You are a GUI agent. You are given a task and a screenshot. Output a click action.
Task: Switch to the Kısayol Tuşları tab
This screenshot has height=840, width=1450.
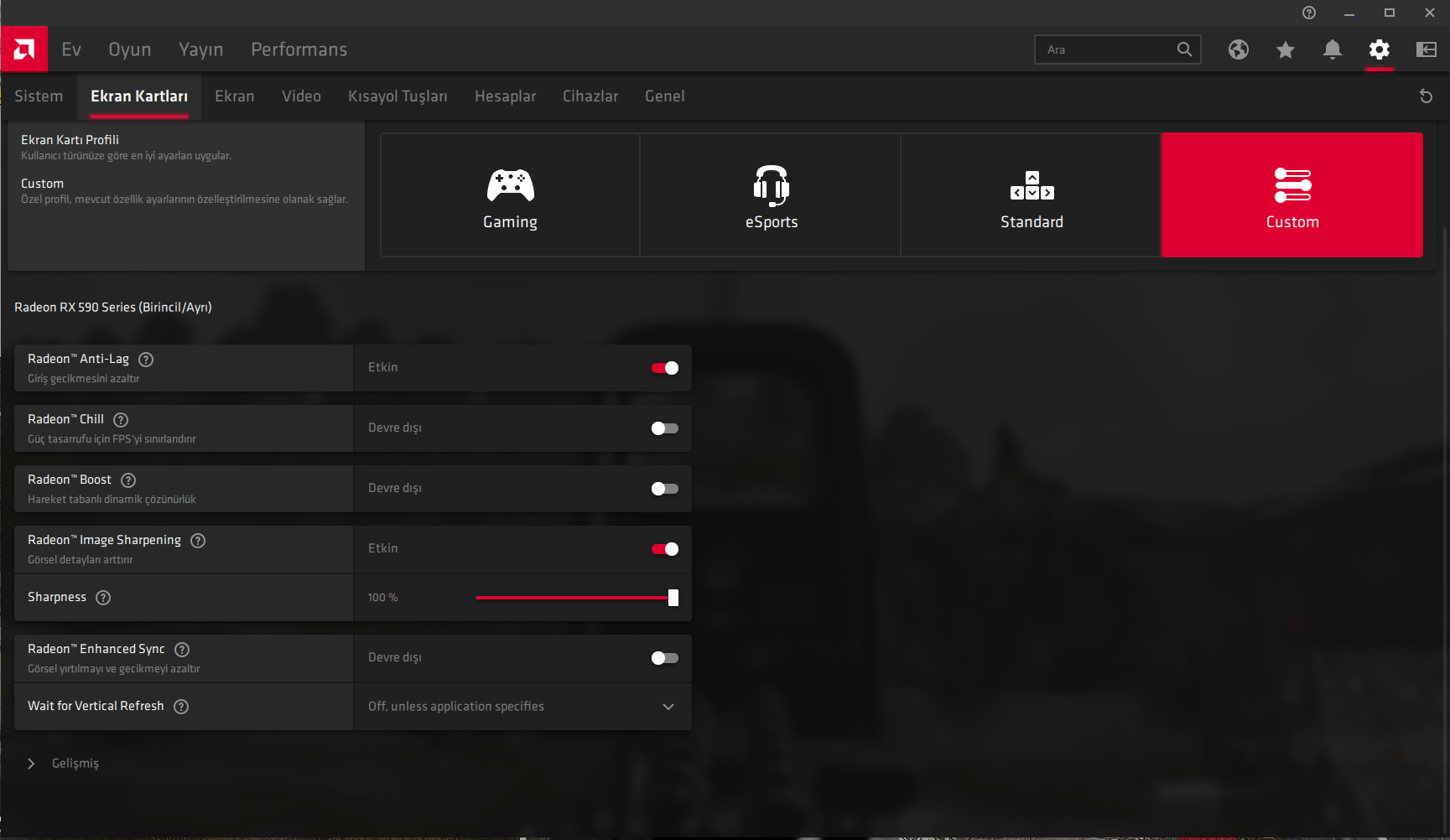coord(398,96)
